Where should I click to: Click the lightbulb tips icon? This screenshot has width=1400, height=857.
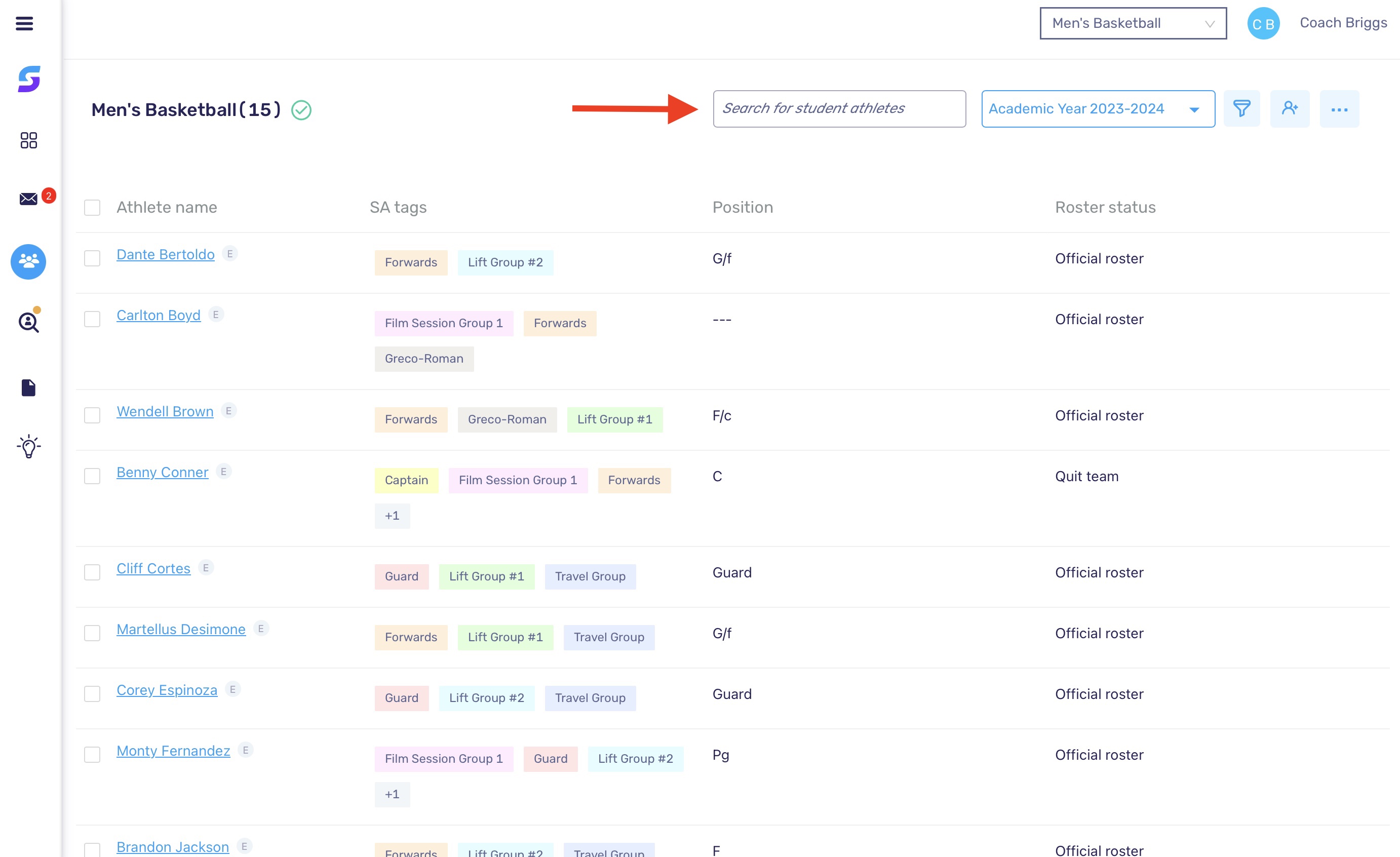click(28, 447)
